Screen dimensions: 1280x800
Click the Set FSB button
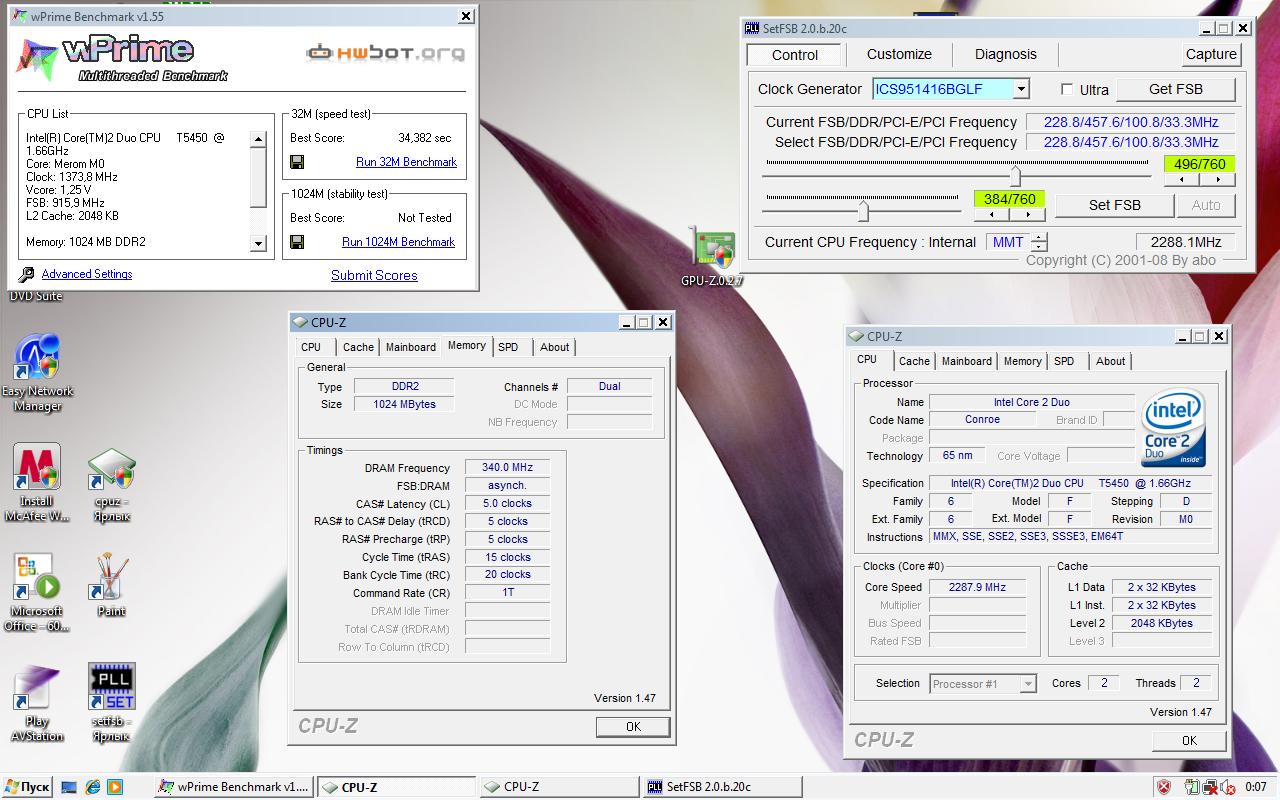coord(1114,205)
